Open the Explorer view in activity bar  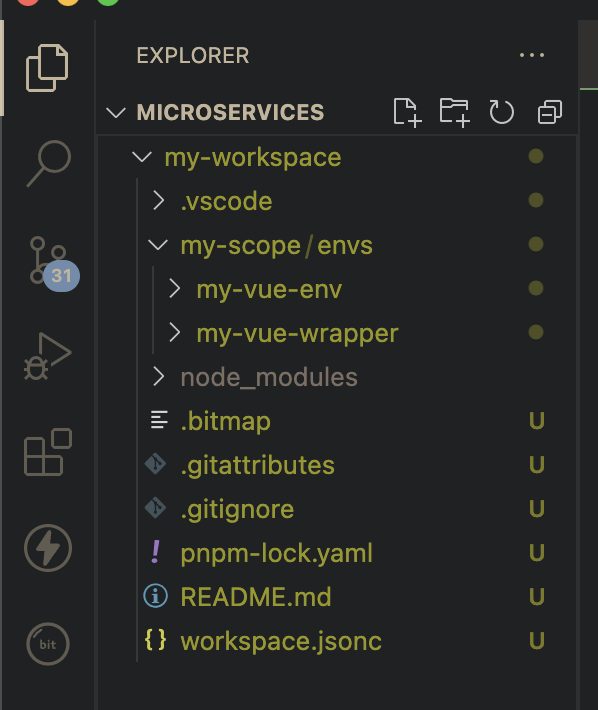47,68
